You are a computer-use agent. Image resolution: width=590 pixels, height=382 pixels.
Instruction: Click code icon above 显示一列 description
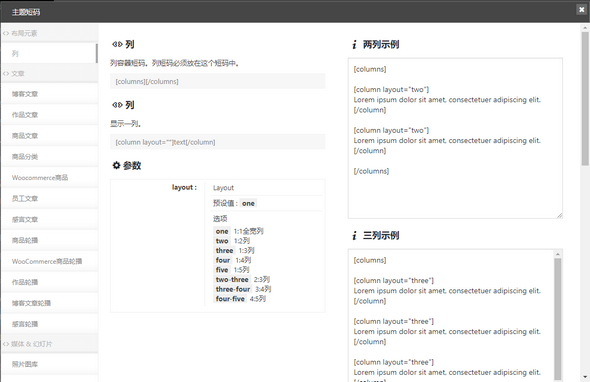pos(117,105)
